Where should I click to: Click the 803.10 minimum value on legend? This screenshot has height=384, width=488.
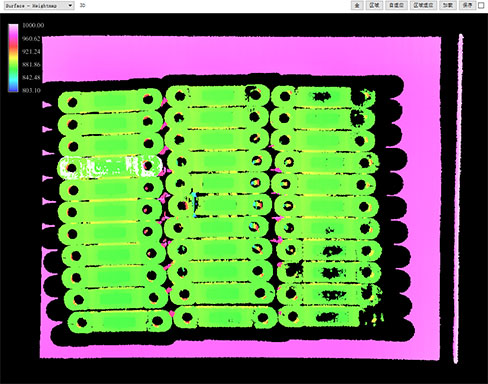31,90
